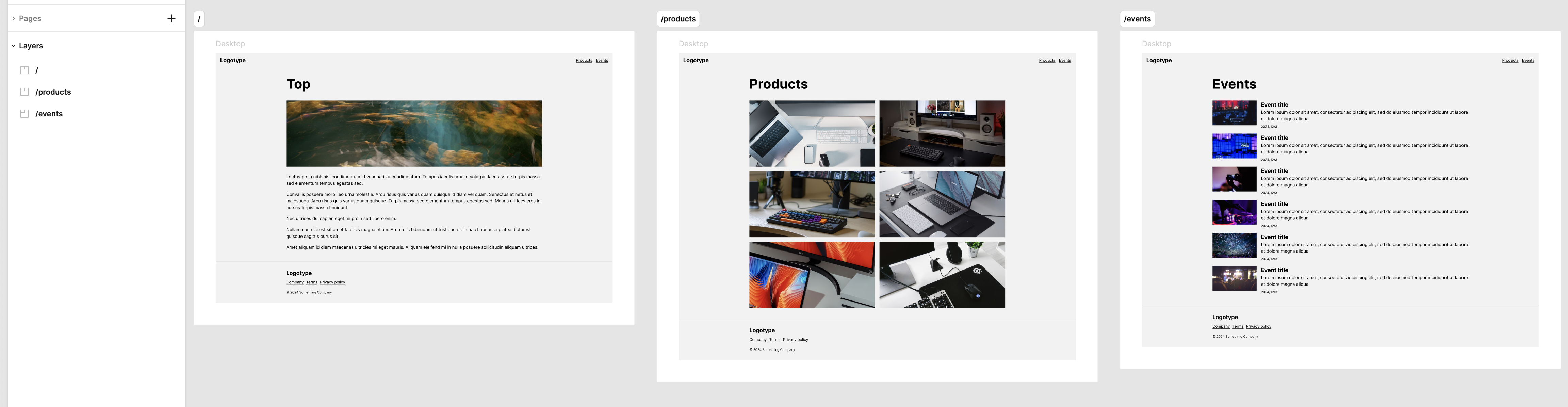The width and height of the screenshot is (1568, 407).
Task: Click first event's thumbnail image
Action: (1234, 113)
